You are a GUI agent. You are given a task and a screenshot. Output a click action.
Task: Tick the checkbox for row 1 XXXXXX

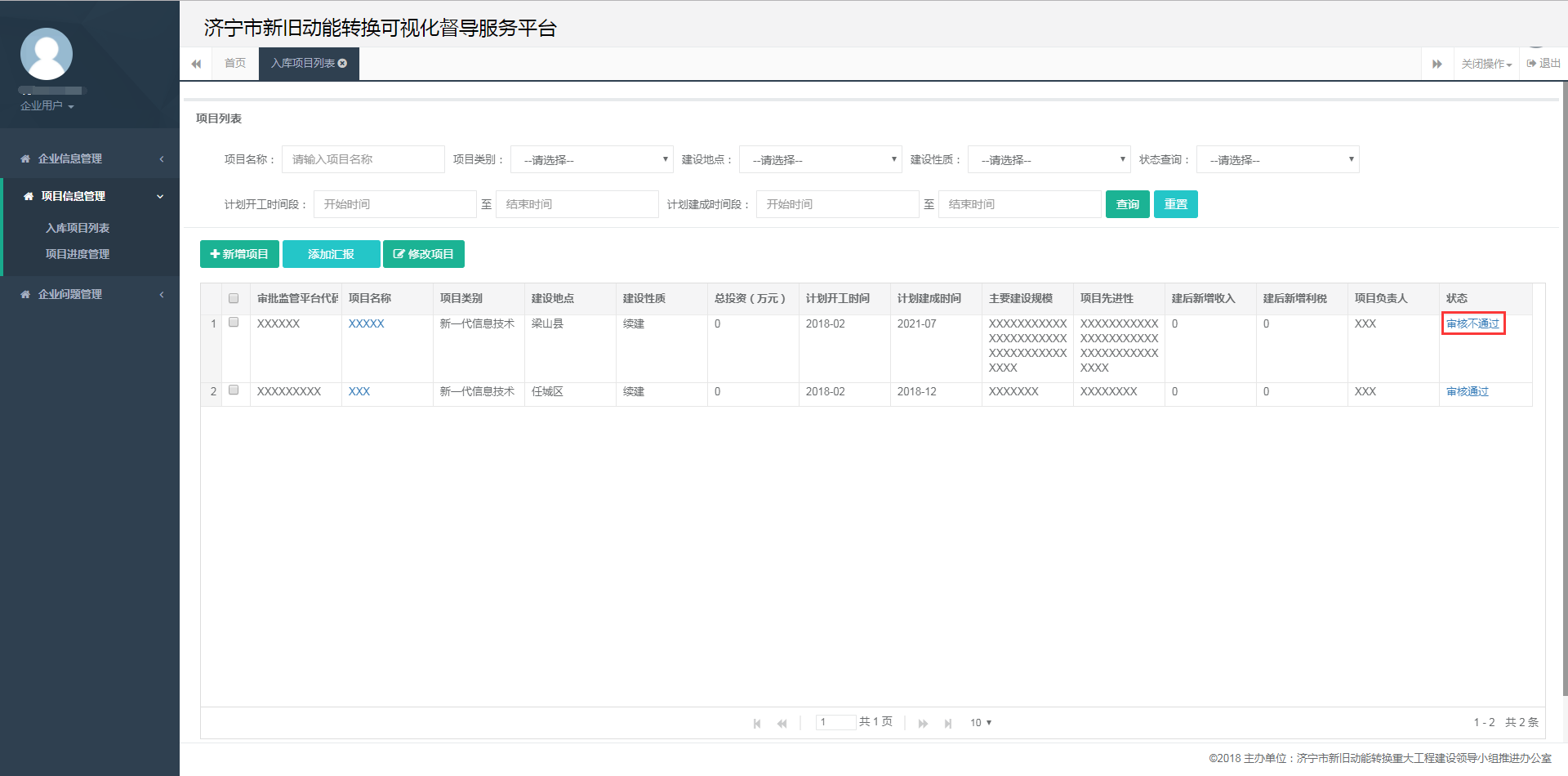pos(234,322)
